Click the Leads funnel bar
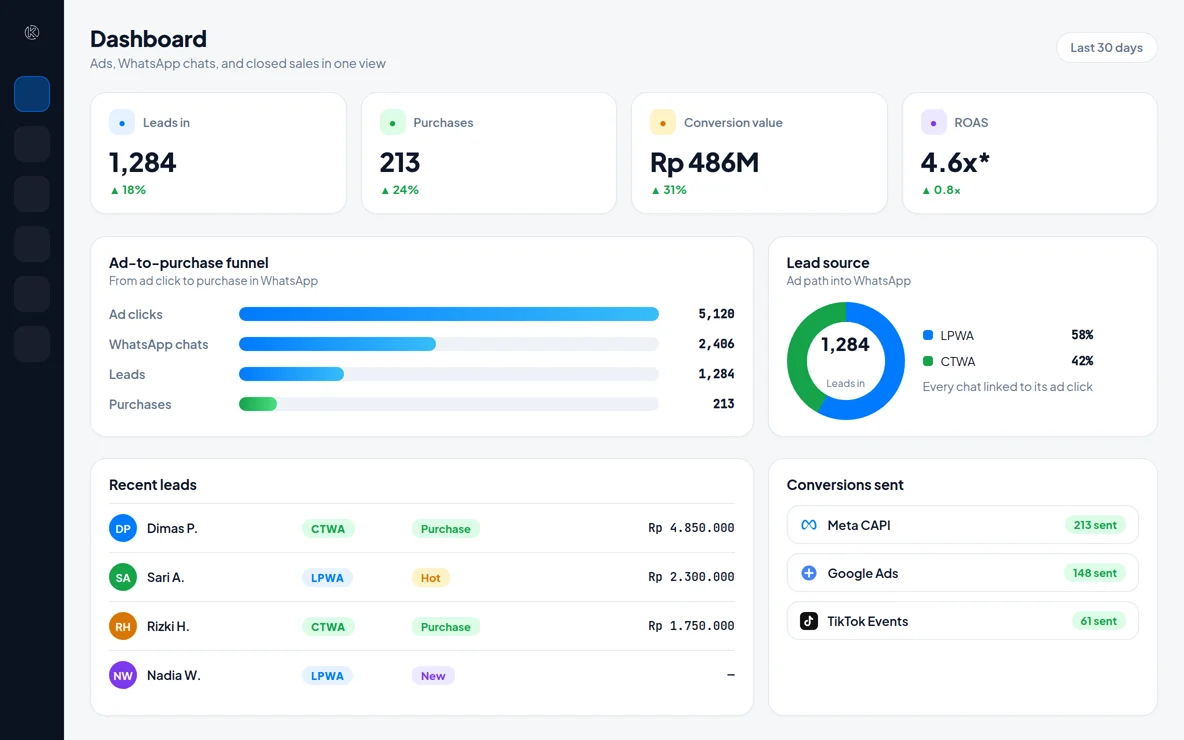The height and width of the screenshot is (740, 1184). pos(291,375)
